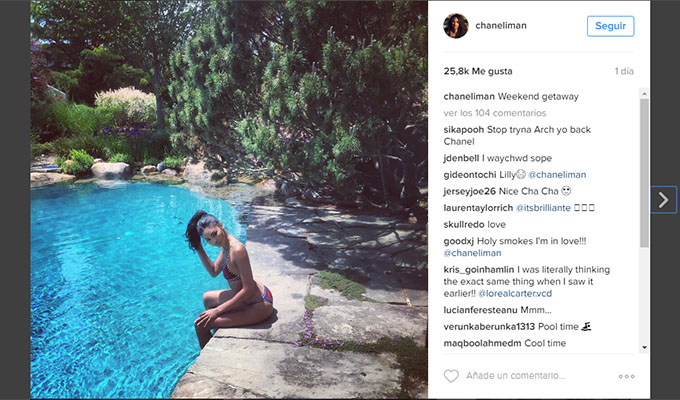The width and height of the screenshot is (680, 400).
Task: Click the comments scrollbar thumb
Action: tap(644, 173)
